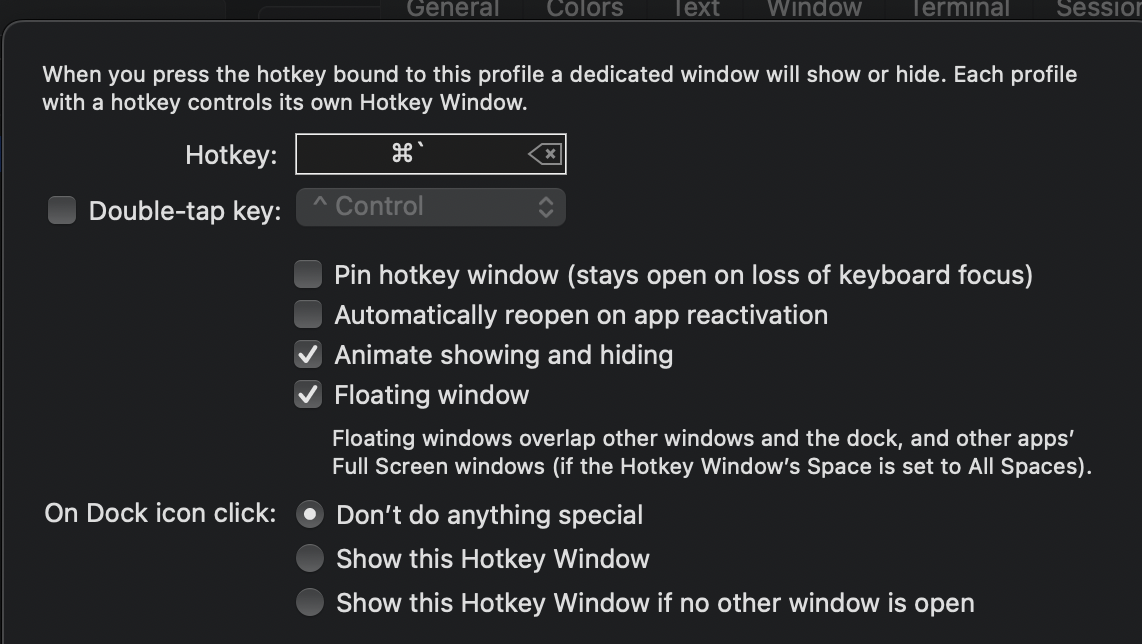
Task: Open the Terminal tab
Action: [957, 8]
